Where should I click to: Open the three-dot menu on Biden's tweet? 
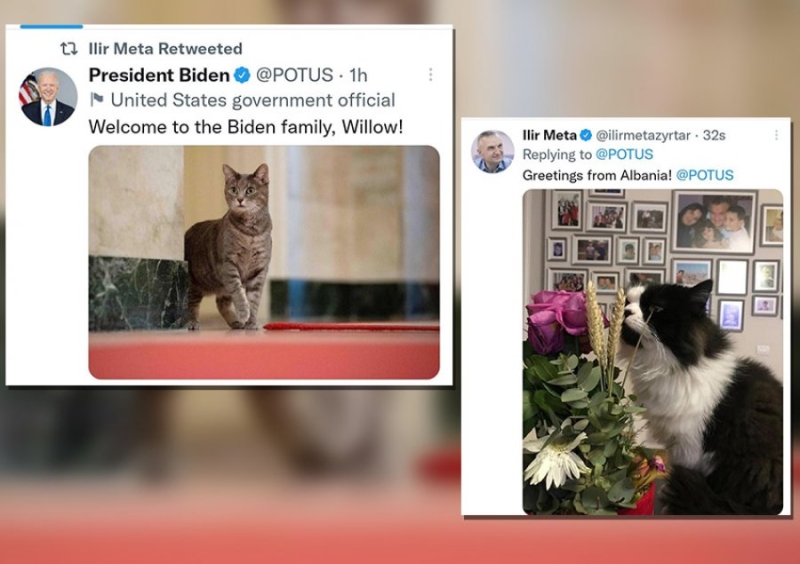431,75
